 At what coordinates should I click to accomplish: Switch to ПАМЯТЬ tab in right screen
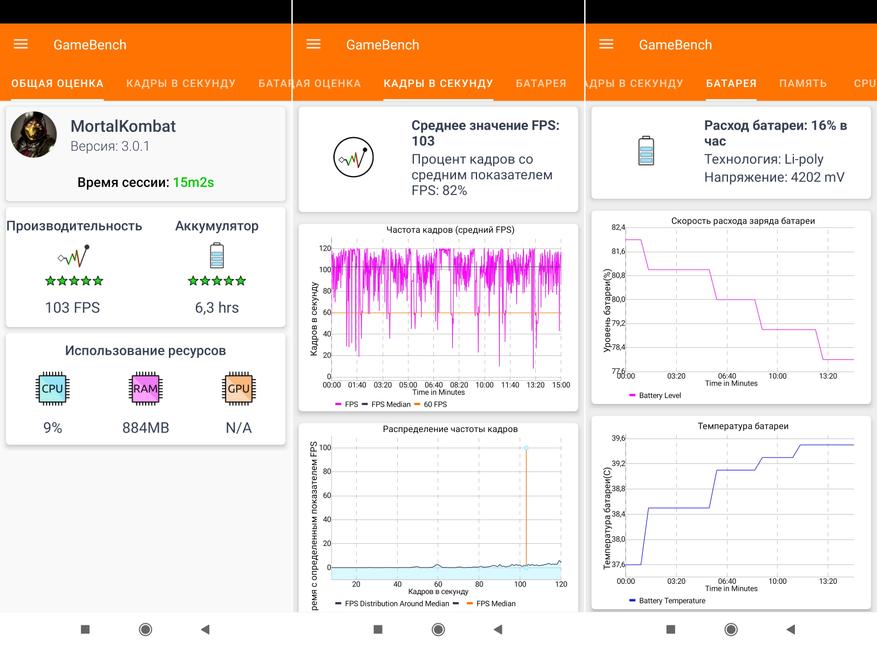point(803,83)
